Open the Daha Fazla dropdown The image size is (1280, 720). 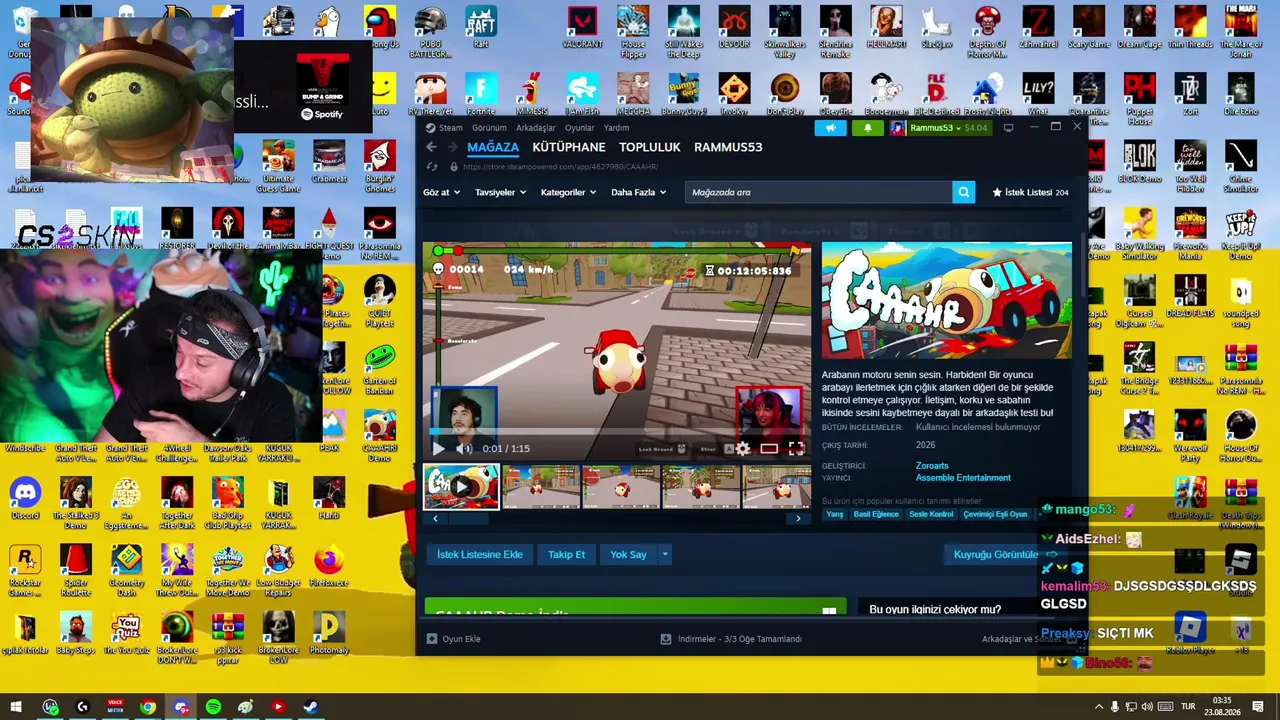pos(638,192)
